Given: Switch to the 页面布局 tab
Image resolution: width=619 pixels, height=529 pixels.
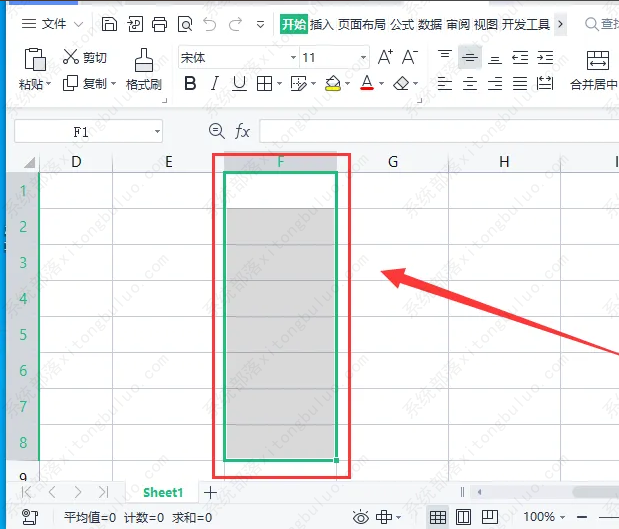Looking at the screenshot, I should click(362, 24).
